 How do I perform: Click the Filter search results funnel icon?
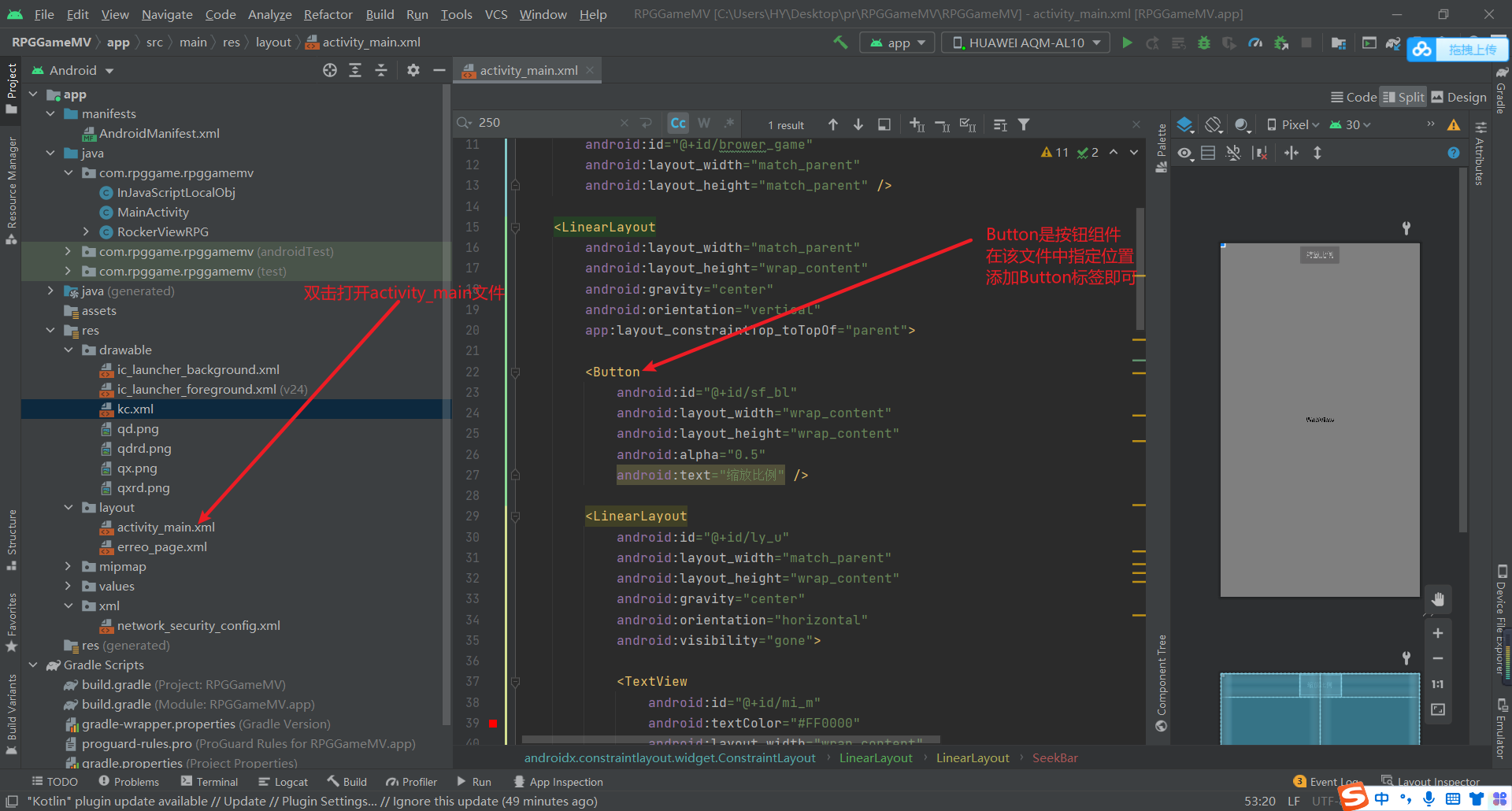[1024, 124]
